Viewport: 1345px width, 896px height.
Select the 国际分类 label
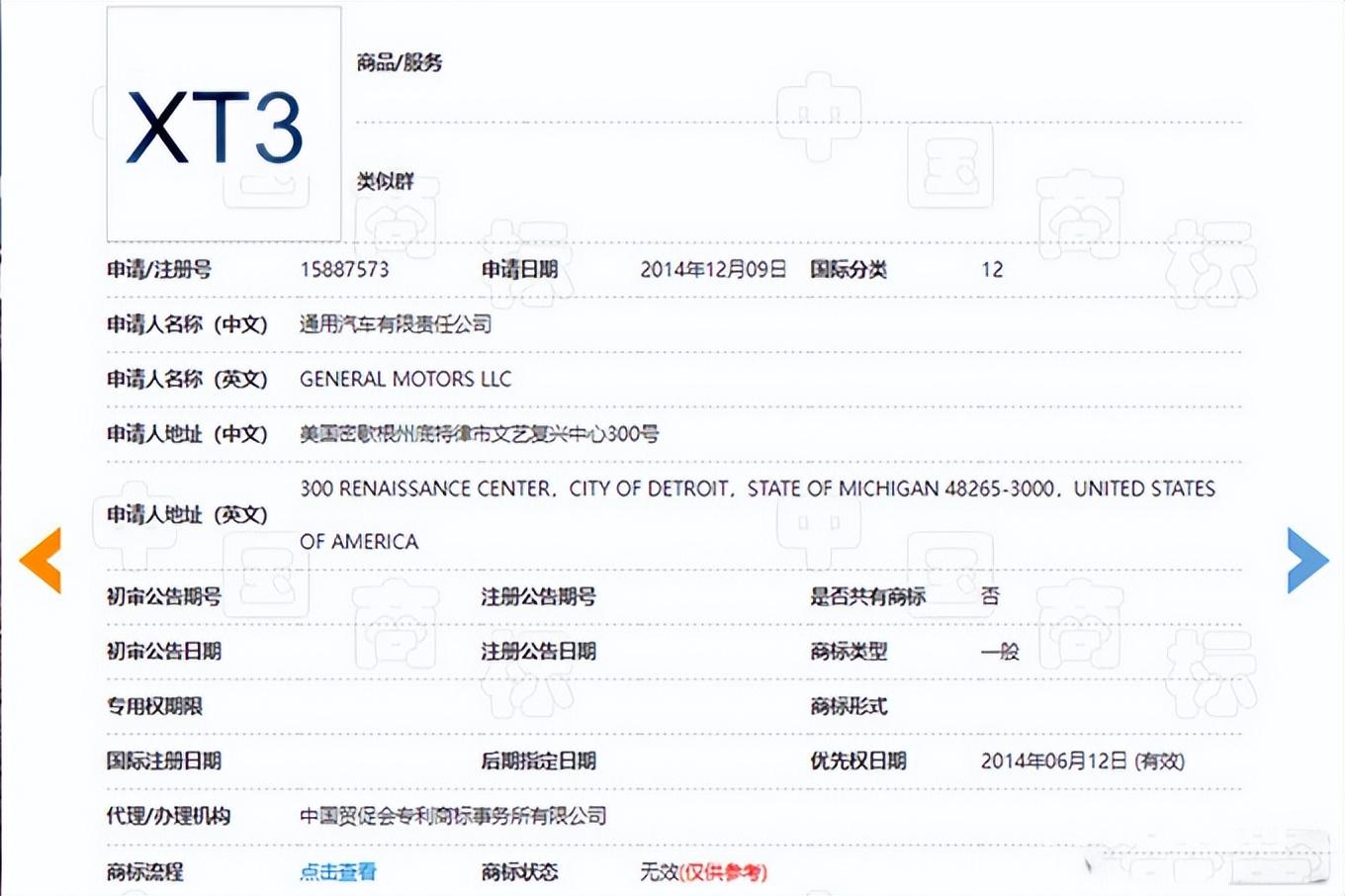click(x=849, y=269)
